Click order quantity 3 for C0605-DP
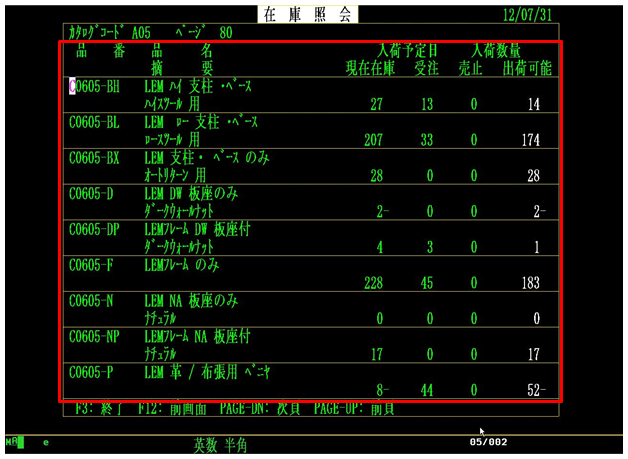628x459 pixels. point(430,247)
